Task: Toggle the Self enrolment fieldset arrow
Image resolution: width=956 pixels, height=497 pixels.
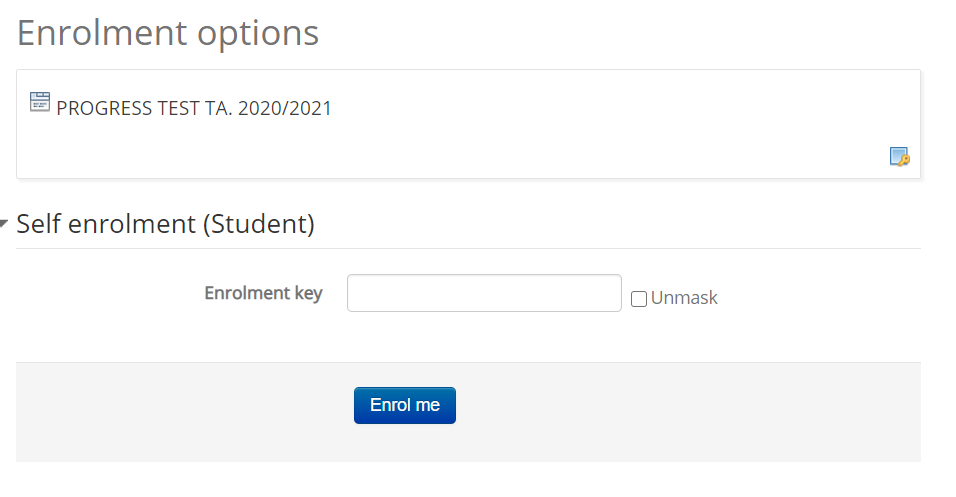Action: (x=4, y=224)
